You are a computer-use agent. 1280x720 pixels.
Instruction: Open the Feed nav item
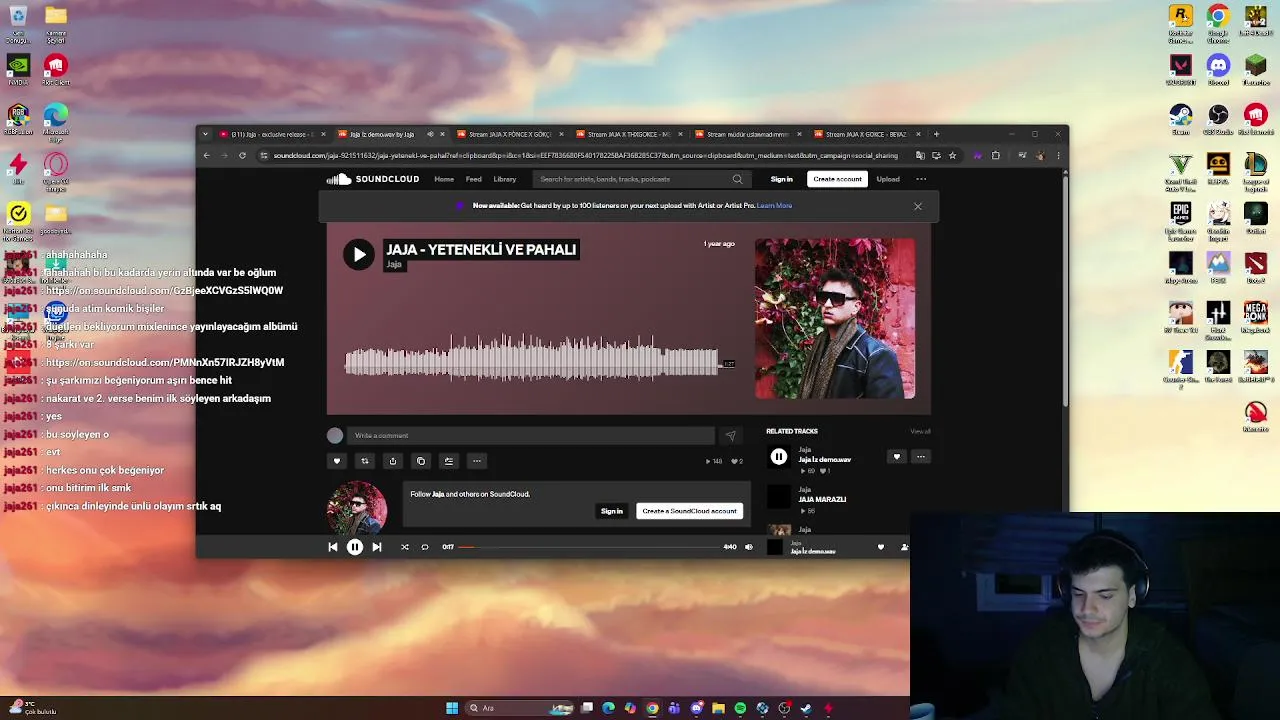point(474,179)
